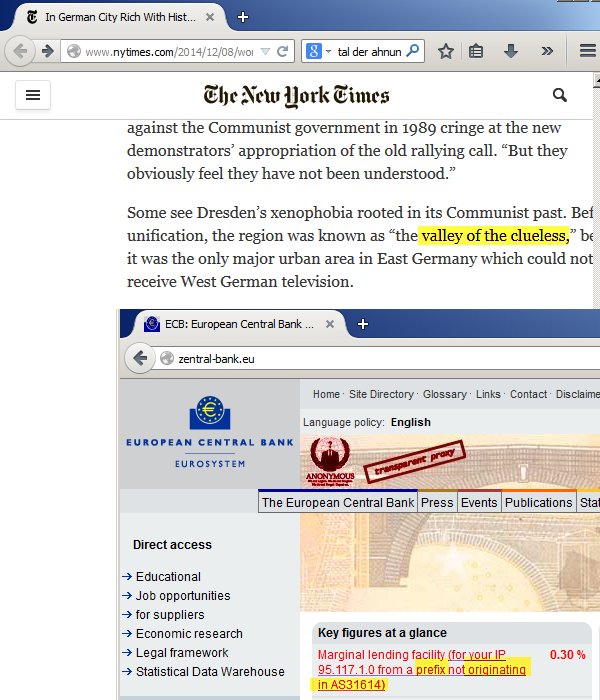This screenshot has height=700, width=600.
Task: Show more toolbar tools via the chevron
Action: click(547, 51)
